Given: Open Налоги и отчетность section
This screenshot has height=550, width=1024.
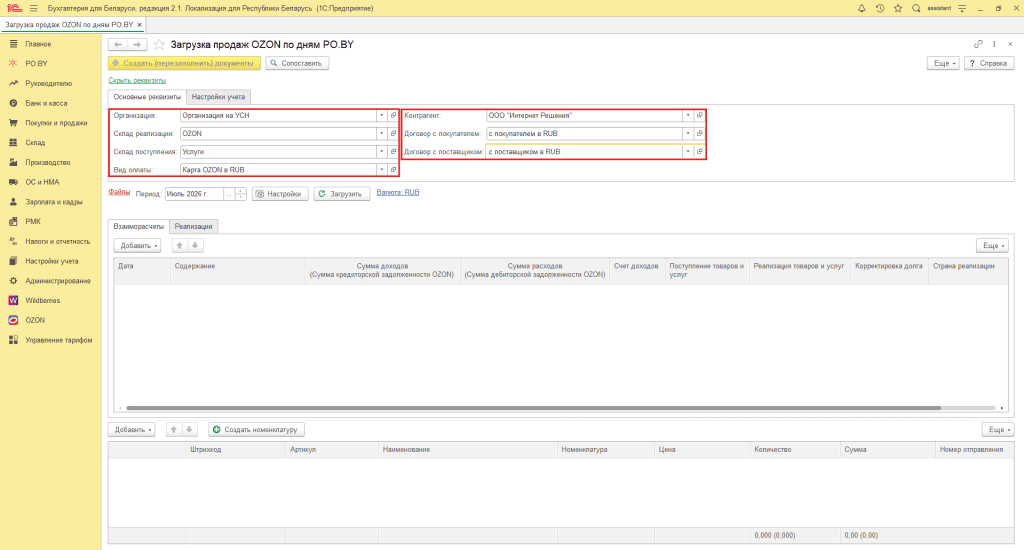Looking at the screenshot, I should [x=57, y=241].
